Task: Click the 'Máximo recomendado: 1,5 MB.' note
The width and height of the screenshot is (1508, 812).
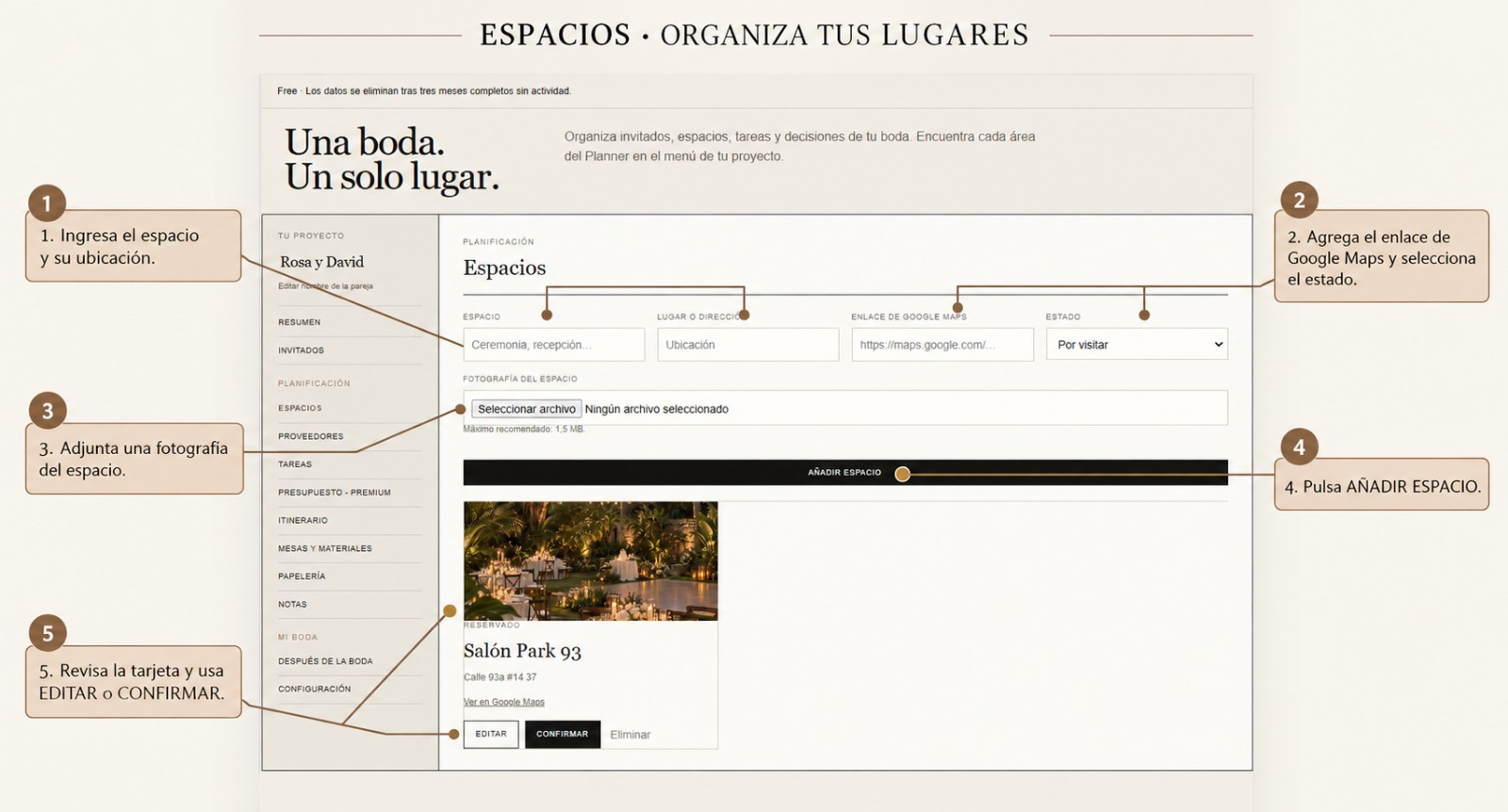Action: coord(524,430)
